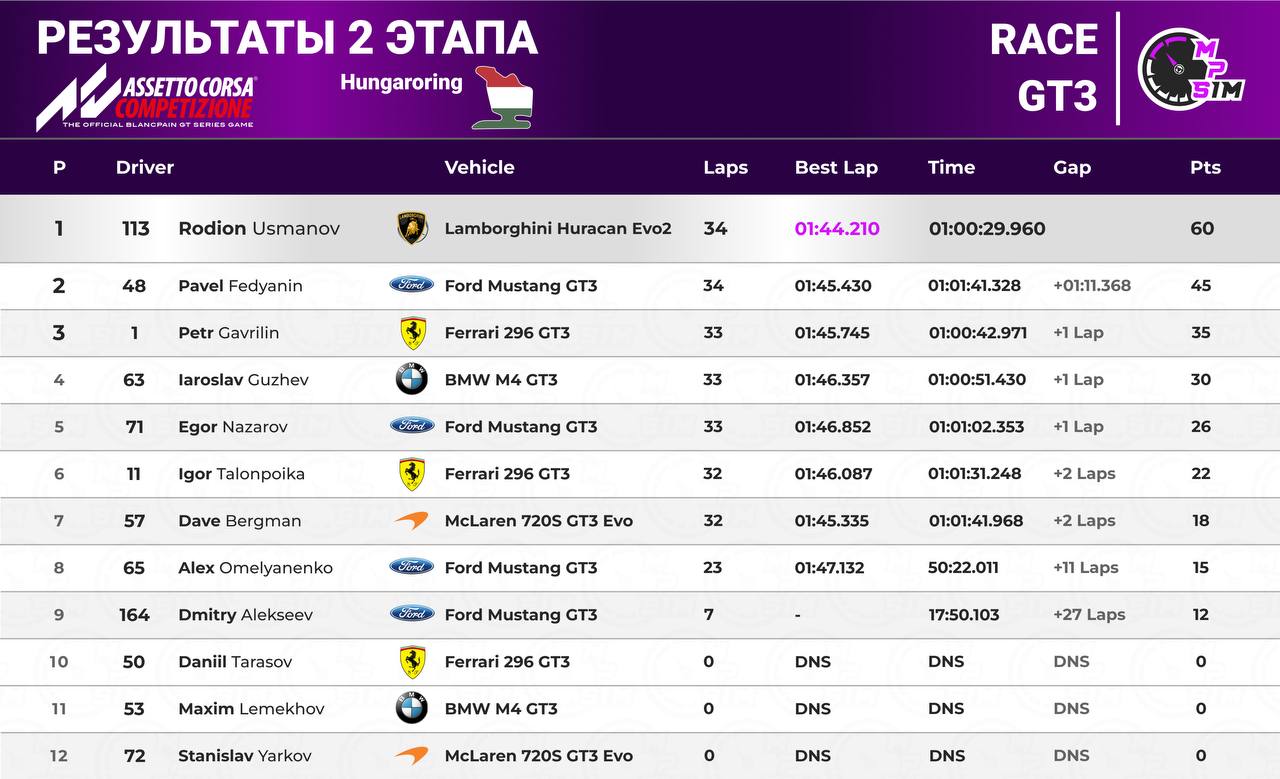
Task: Click race time '50:22.011'
Action: click(x=963, y=568)
